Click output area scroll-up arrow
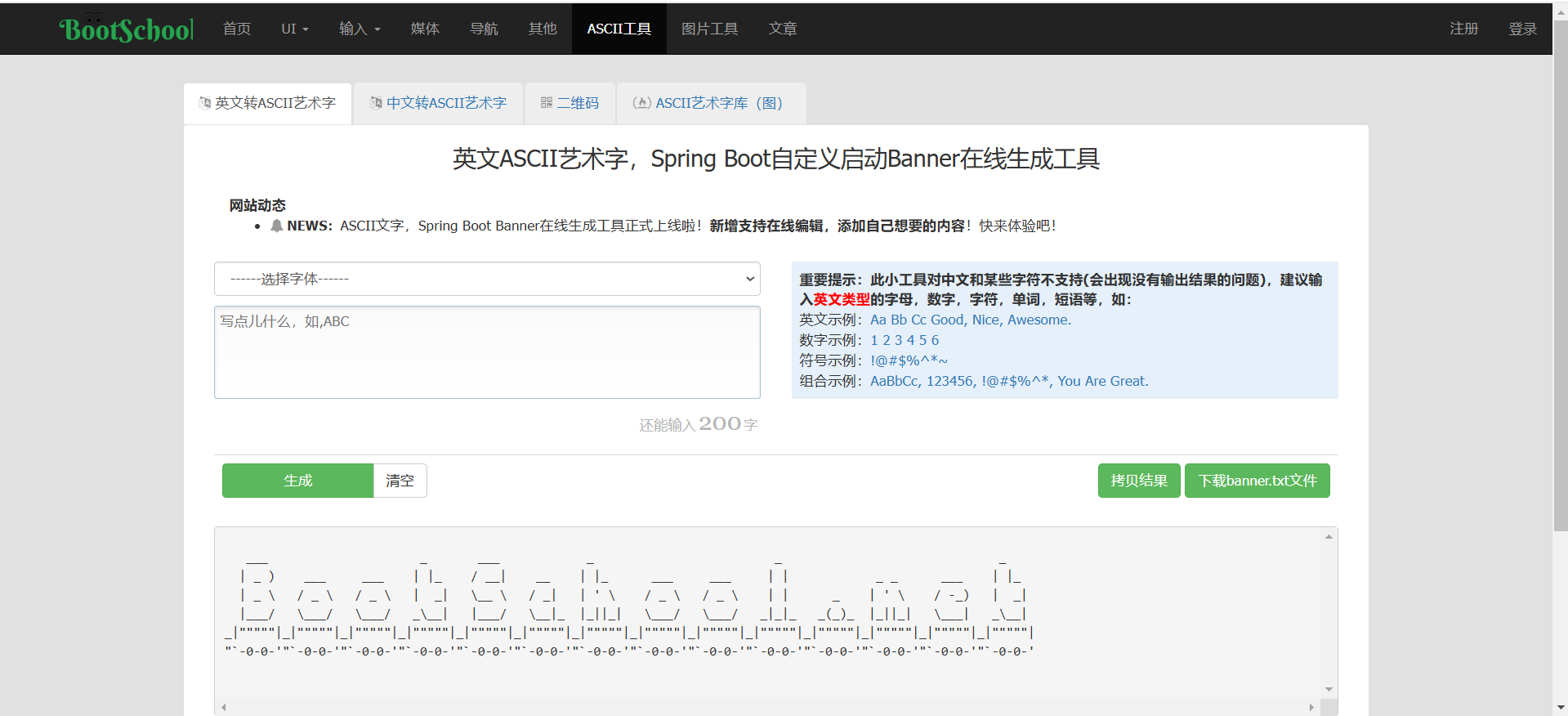 (1329, 537)
